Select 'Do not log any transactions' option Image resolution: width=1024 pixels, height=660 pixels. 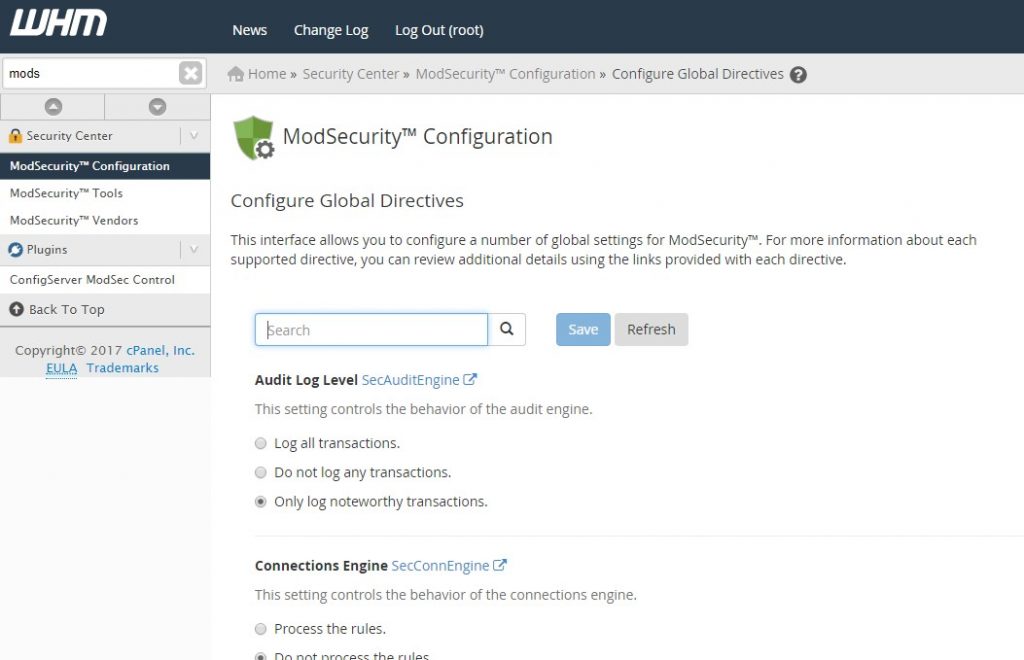click(261, 473)
